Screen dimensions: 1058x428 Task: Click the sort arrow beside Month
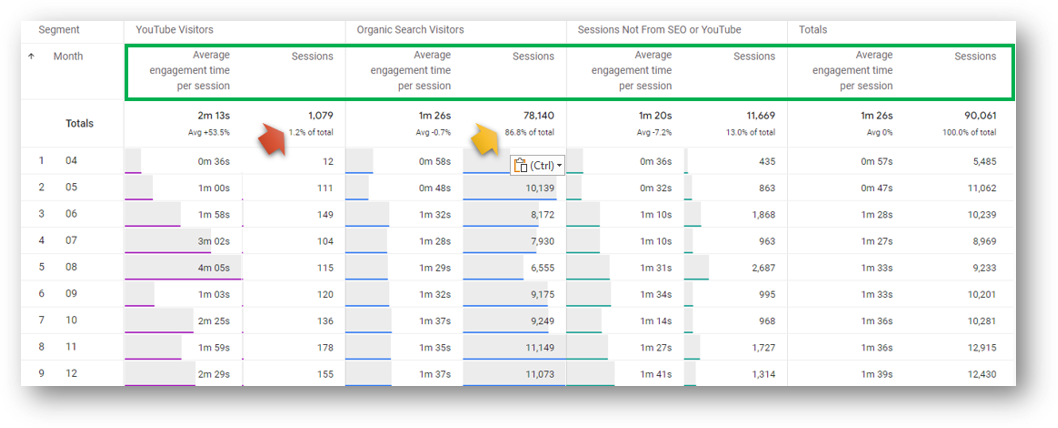tap(31, 57)
